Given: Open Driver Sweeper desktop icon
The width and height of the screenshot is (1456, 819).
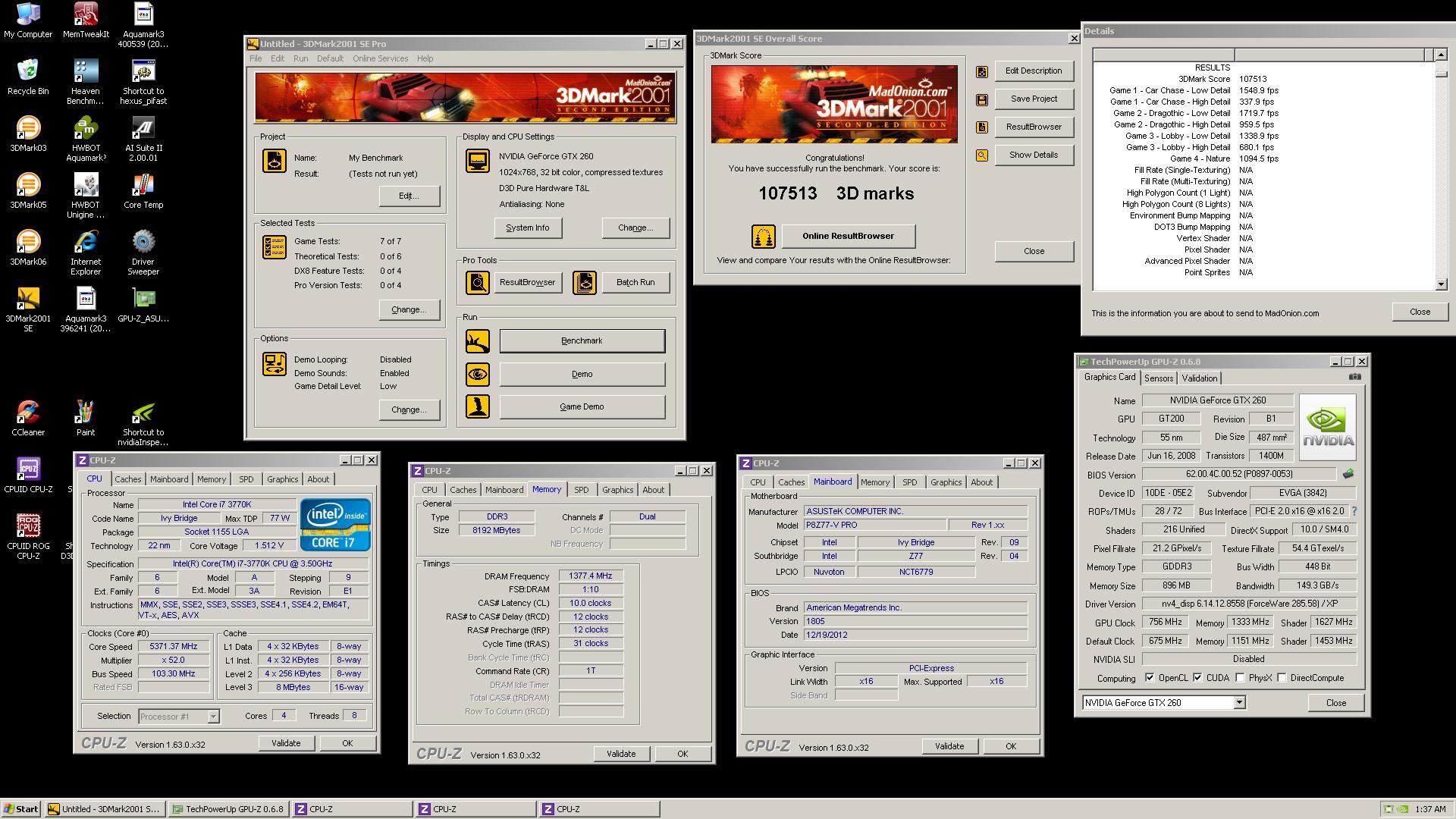Looking at the screenshot, I should coord(143,252).
